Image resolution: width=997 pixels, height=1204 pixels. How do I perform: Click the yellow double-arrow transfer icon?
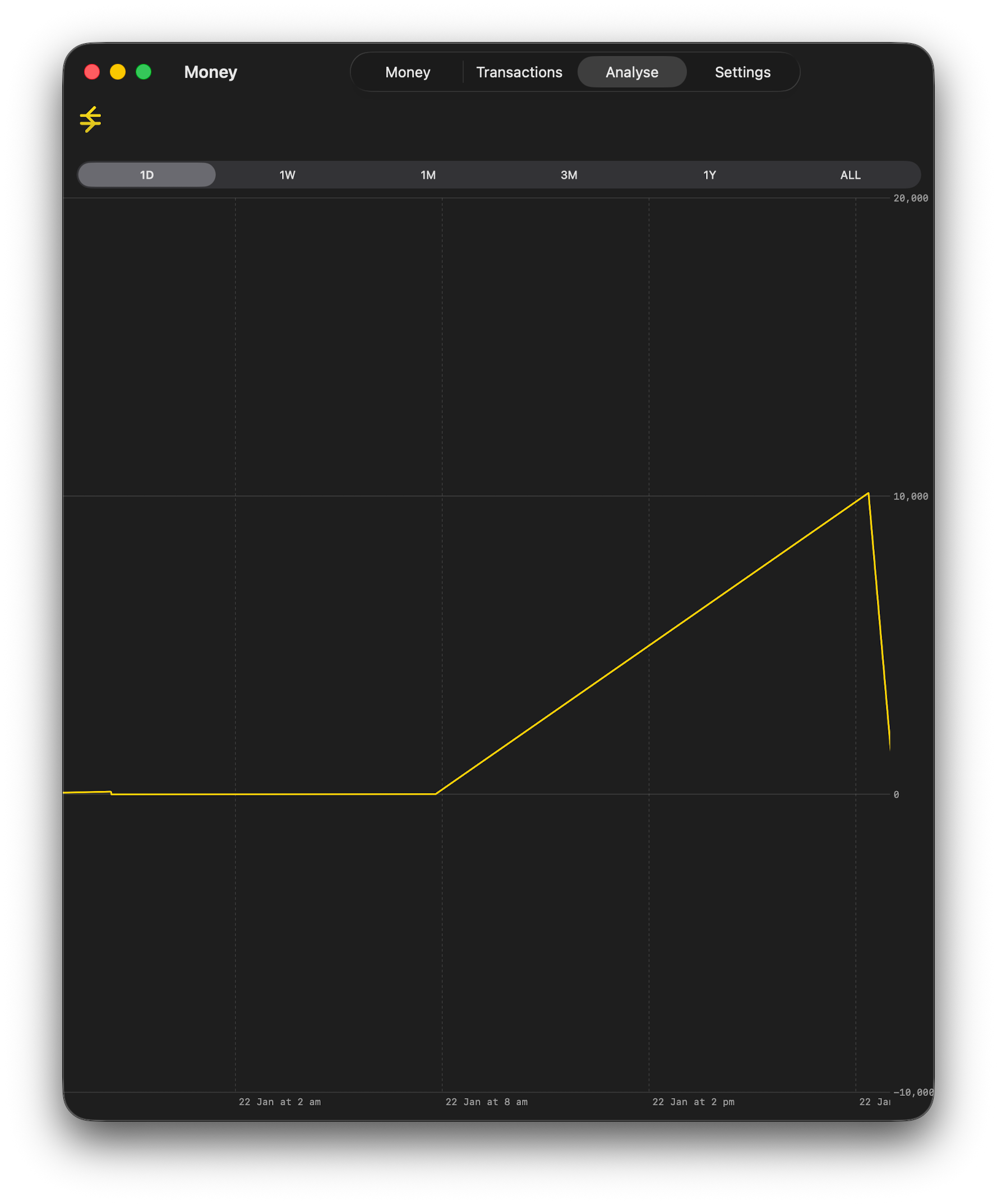pyautogui.click(x=90, y=119)
